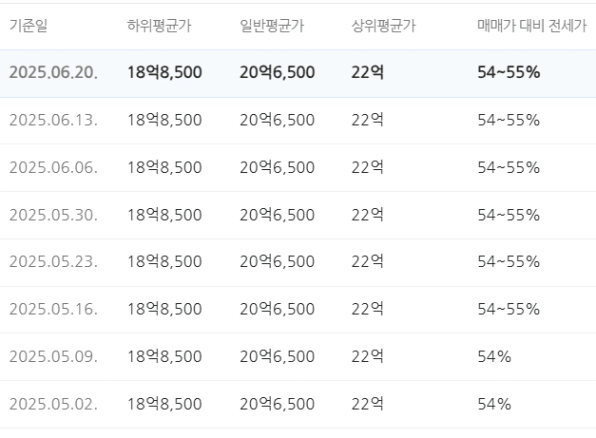Image resolution: width=596 pixels, height=438 pixels.
Task: Select the 2025.05.23. date row
Action: coord(298,262)
